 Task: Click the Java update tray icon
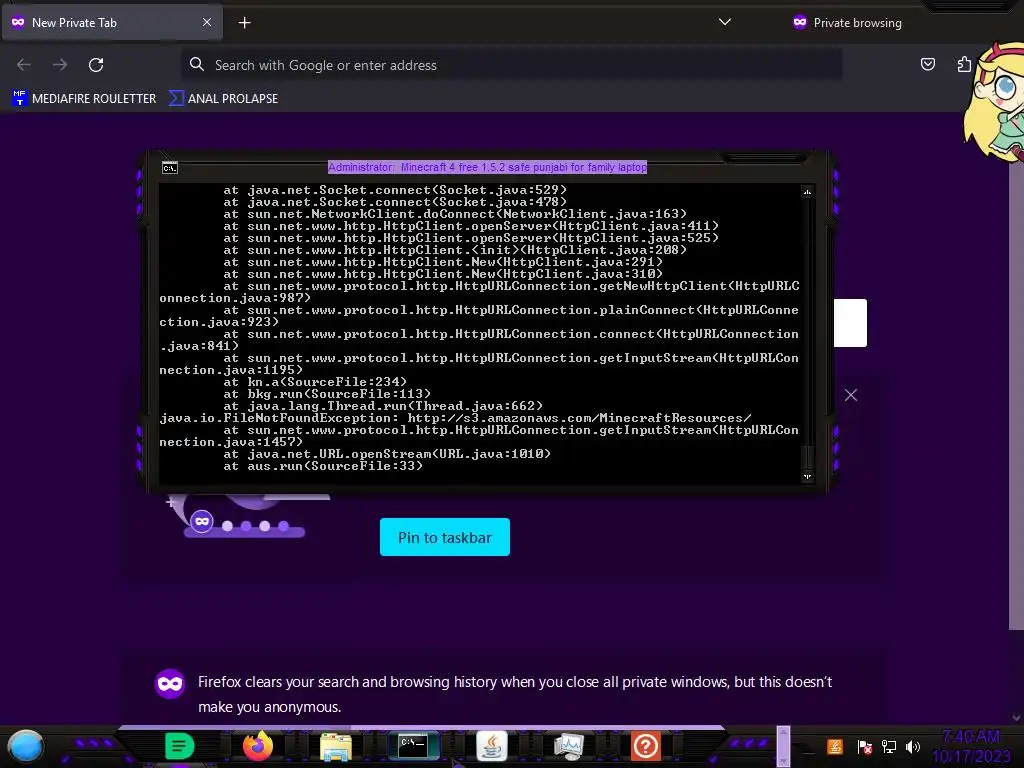pyautogui.click(x=835, y=746)
